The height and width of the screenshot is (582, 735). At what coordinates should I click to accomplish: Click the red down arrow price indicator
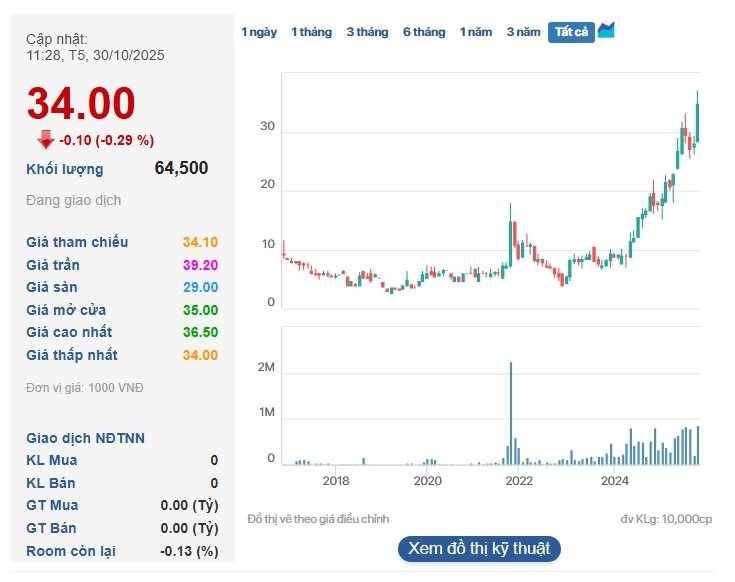tap(46, 140)
